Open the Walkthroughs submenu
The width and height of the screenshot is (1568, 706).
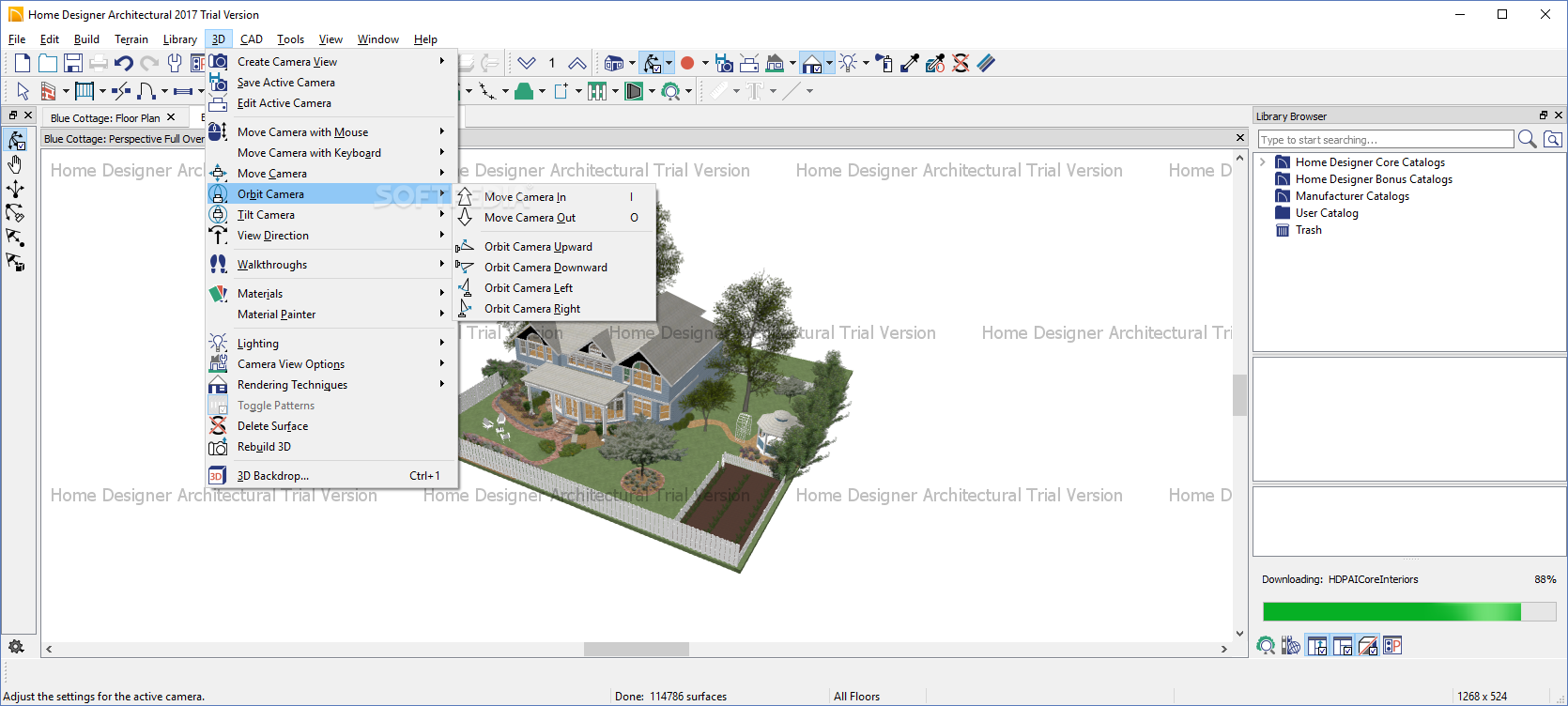pyautogui.click(x=331, y=265)
